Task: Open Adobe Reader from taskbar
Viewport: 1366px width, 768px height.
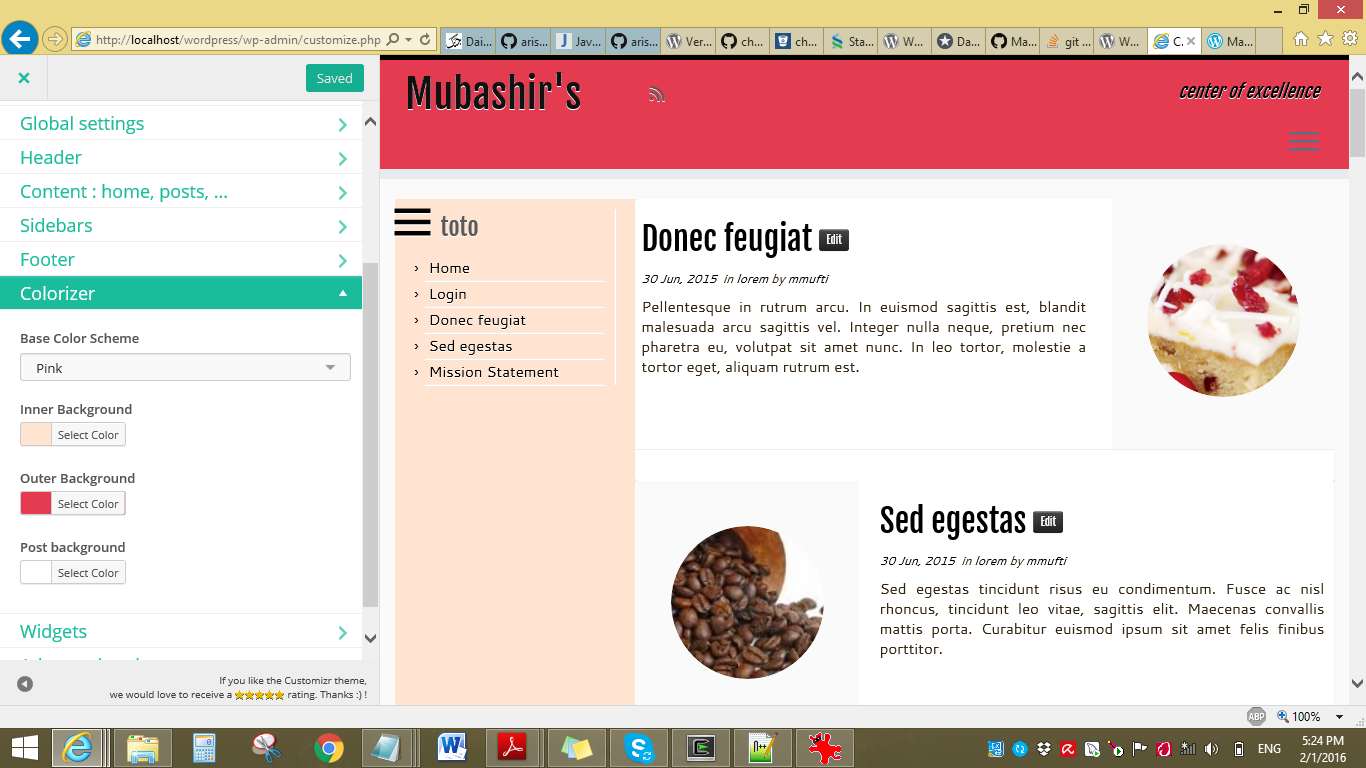Action: [x=514, y=748]
